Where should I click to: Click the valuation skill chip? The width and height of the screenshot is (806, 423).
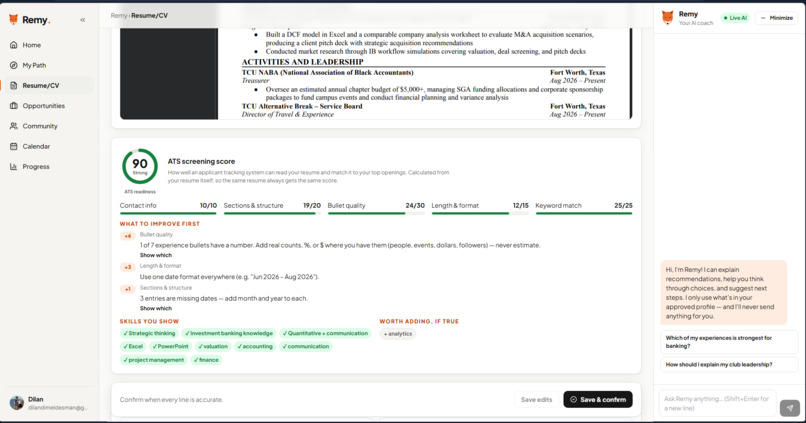tap(213, 346)
